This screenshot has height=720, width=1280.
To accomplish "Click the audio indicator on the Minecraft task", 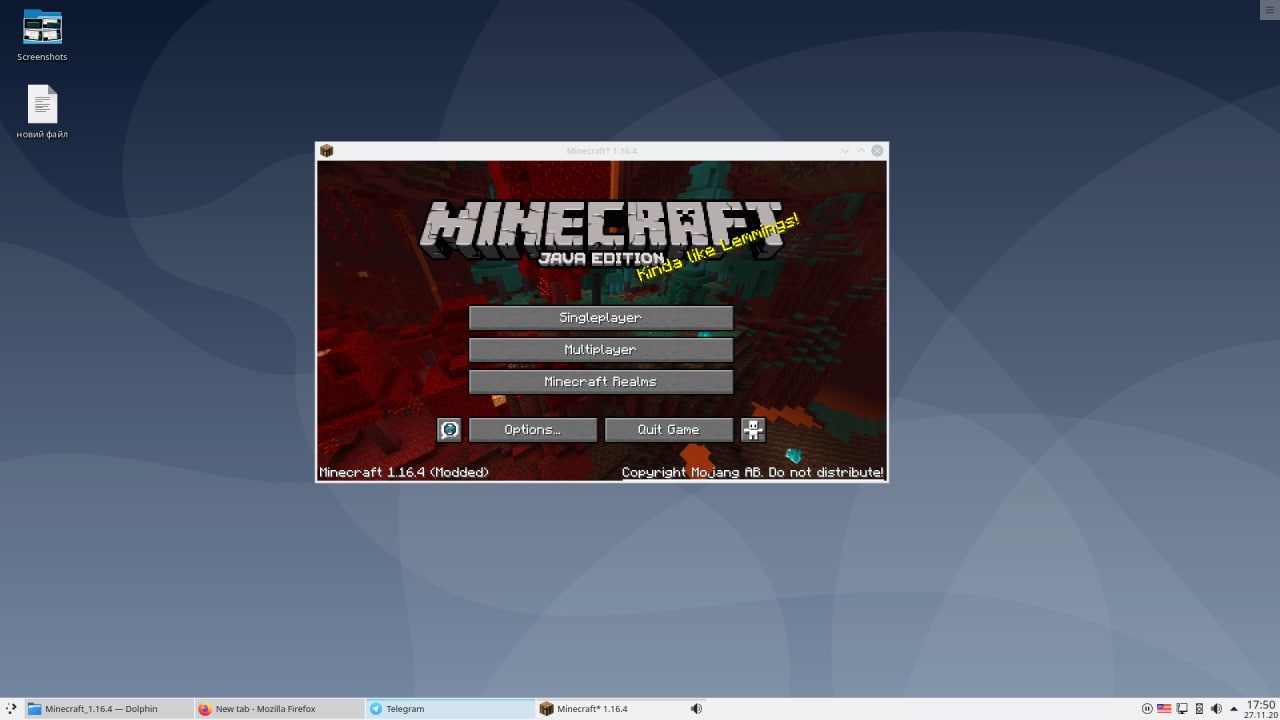I will point(696,709).
